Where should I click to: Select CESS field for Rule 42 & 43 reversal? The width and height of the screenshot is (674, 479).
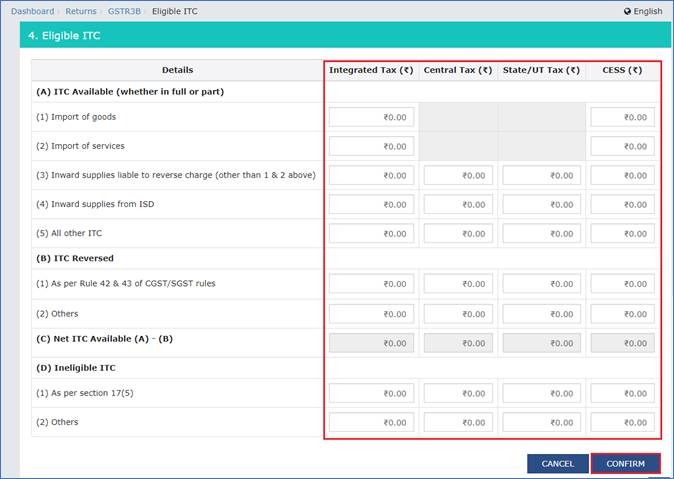coord(622,284)
